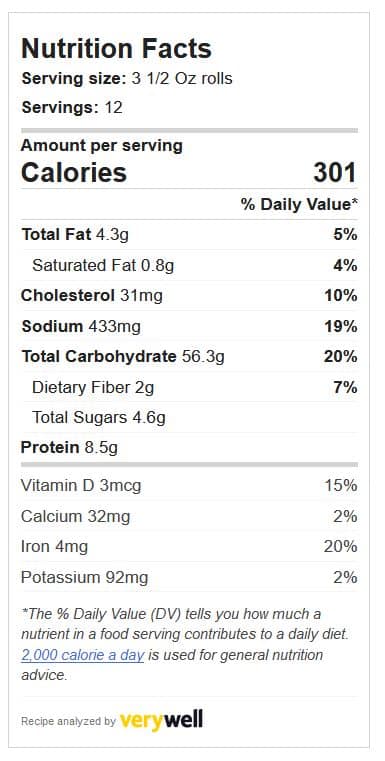This screenshot has height=761, width=385.
Task: Click the % Daily Value header
Action: (300, 204)
